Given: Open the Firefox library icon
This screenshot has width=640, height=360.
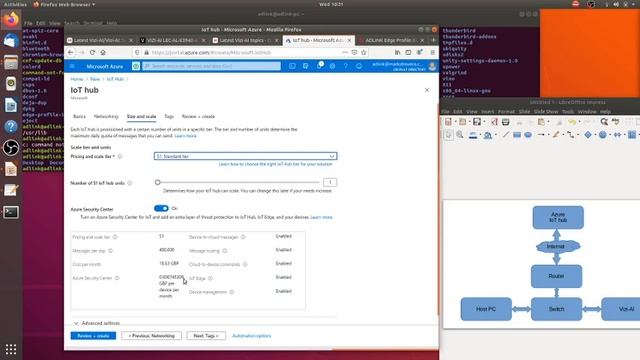Looking at the screenshot, I should 397,52.
